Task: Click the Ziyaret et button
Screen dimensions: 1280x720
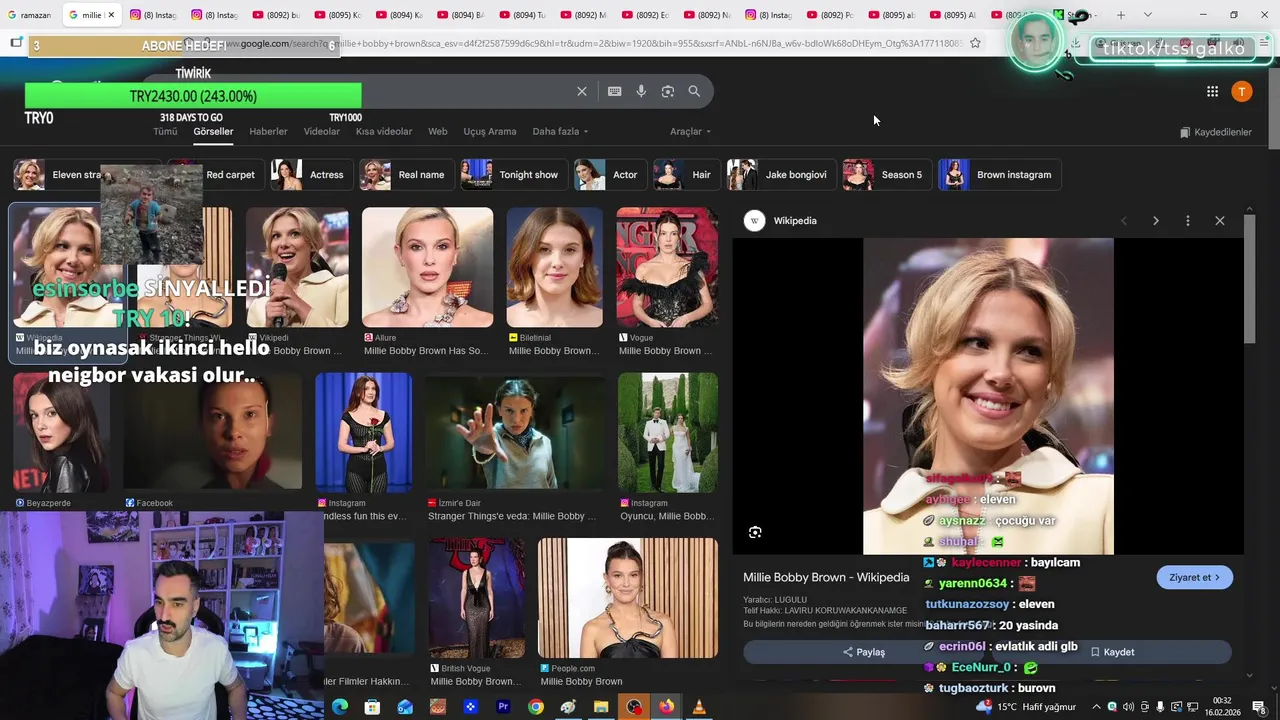Action: tap(1194, 577)
